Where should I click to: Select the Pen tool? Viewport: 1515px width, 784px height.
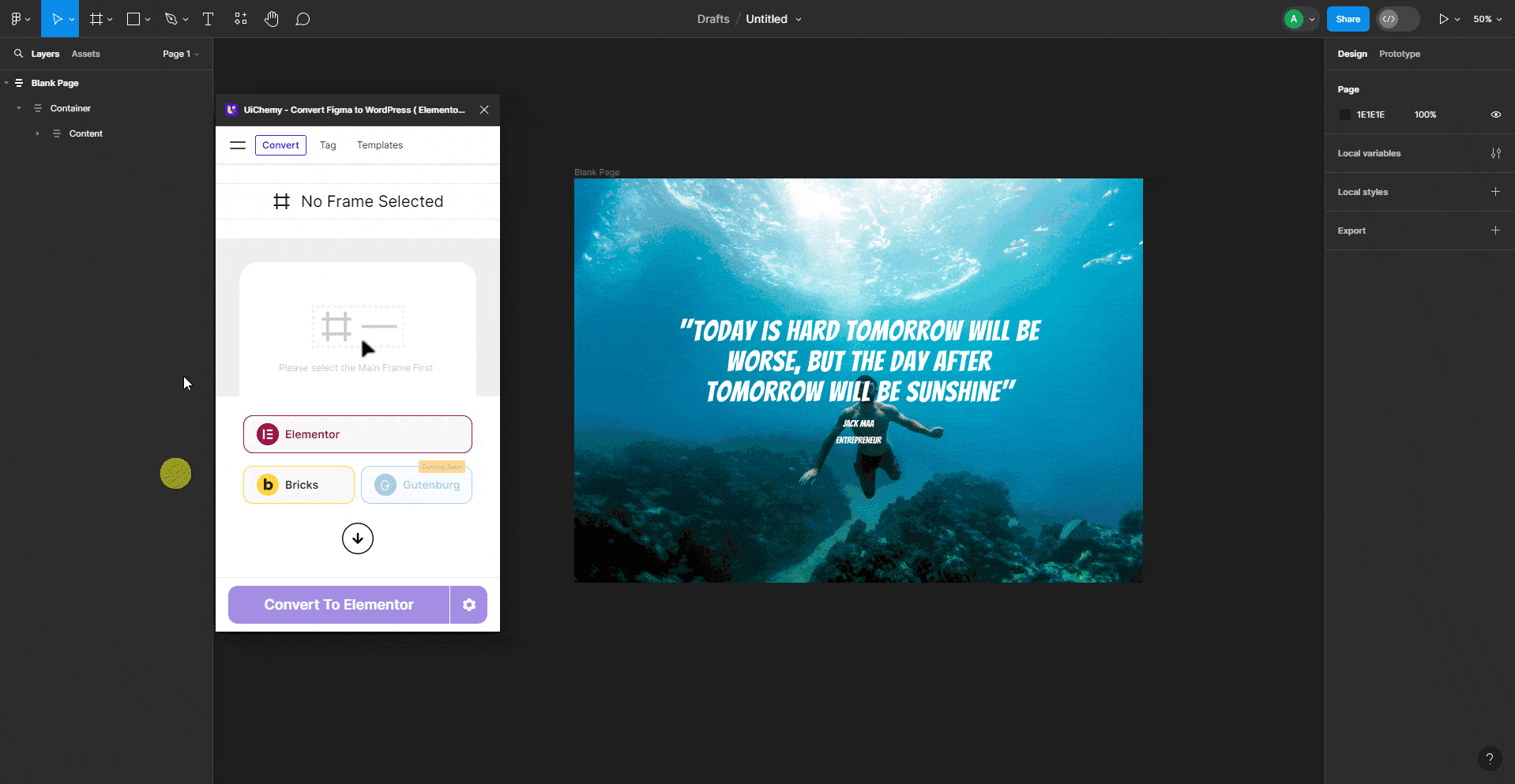(171, 18)
